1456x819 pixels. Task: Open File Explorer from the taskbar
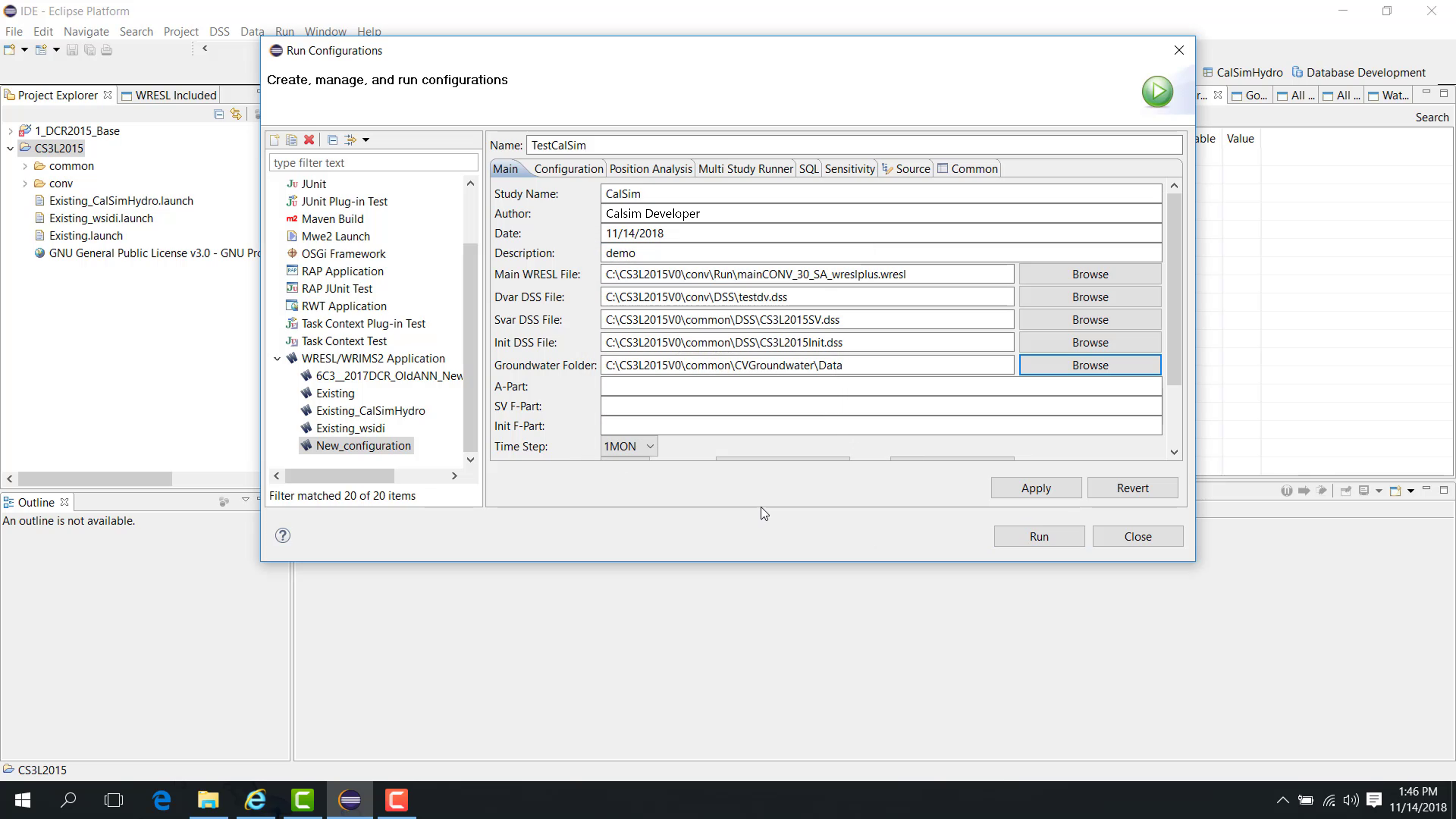pyautogui.click(x=208, y=800)
